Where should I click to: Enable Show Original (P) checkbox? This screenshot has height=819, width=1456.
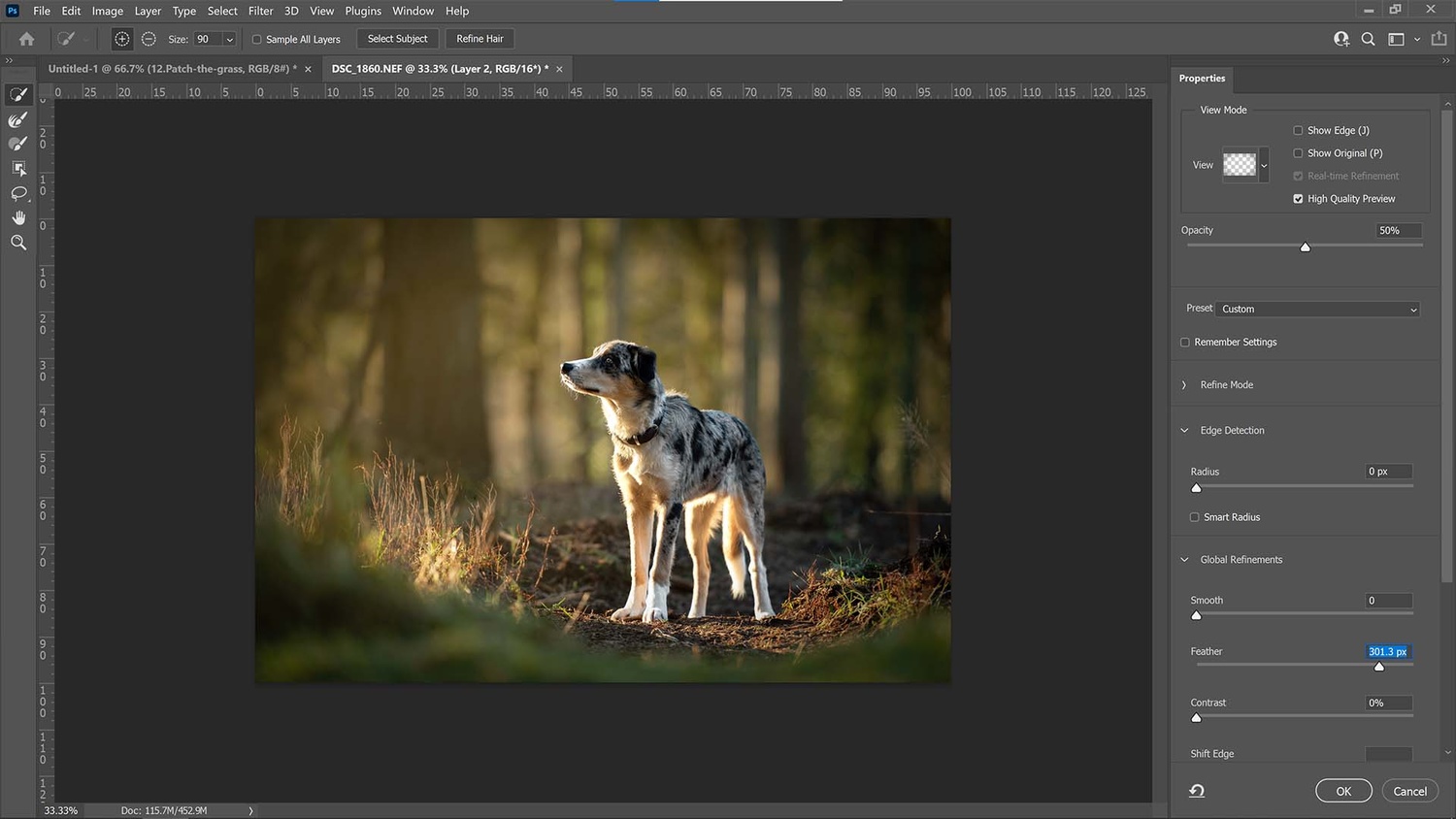pos(1298,153)
